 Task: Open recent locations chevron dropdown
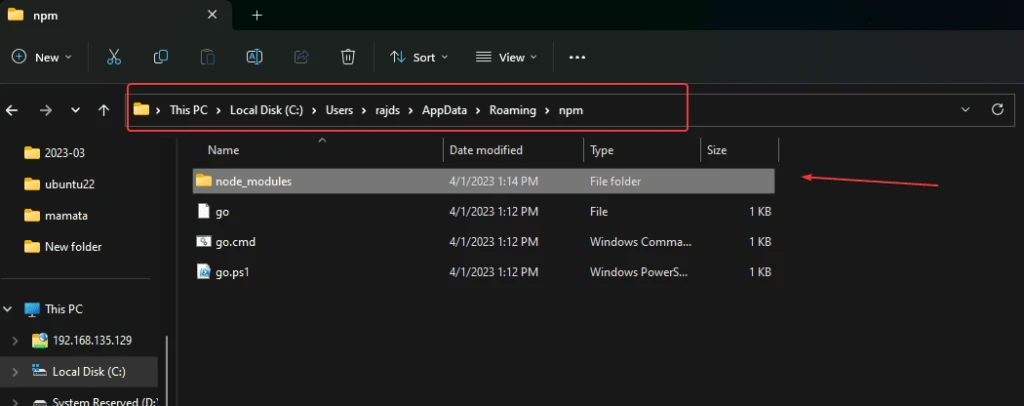click(76, 110)
